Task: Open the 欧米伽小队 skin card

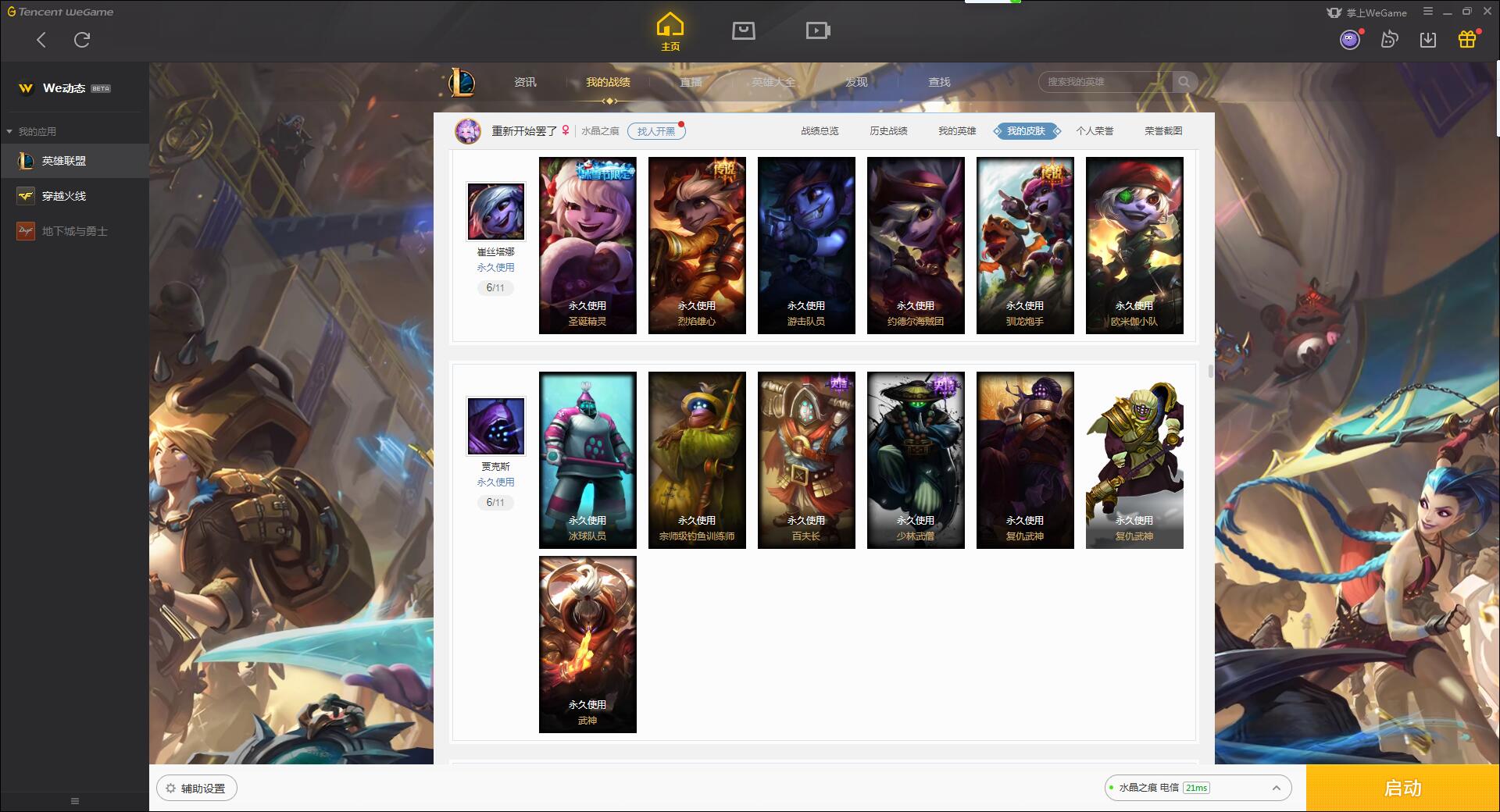Action: click(1134, 245)
